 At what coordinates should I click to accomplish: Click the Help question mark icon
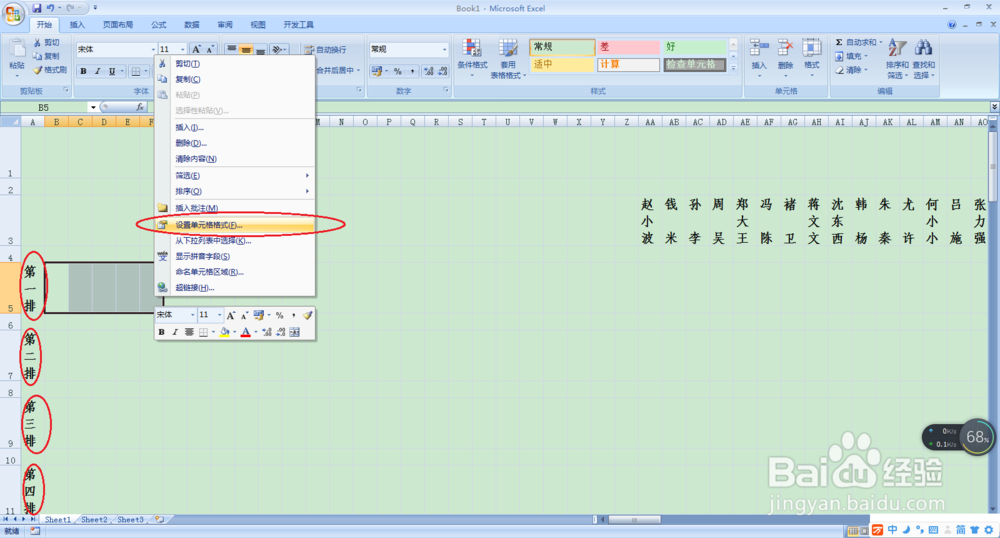click(x=952, y=25)
